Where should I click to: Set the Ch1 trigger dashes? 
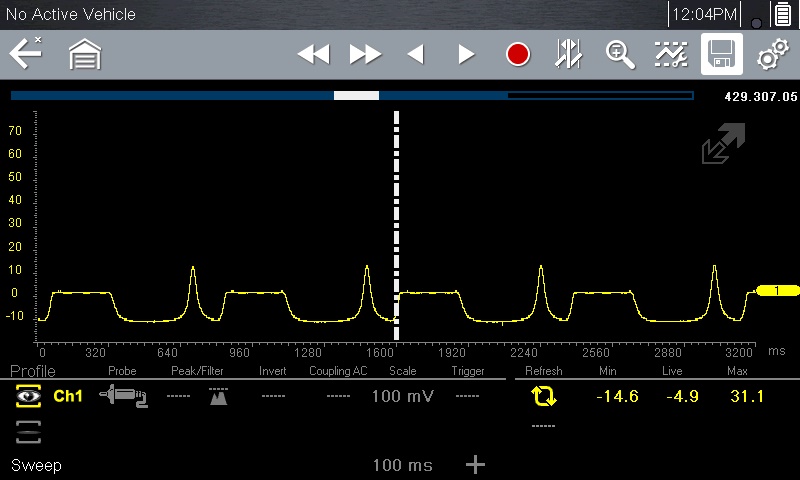point(467,396)
